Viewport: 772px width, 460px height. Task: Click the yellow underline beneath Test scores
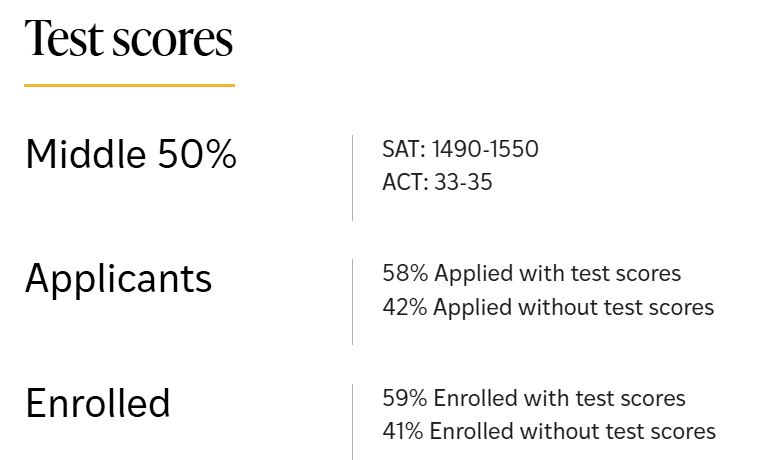click(x=129, y=85)
